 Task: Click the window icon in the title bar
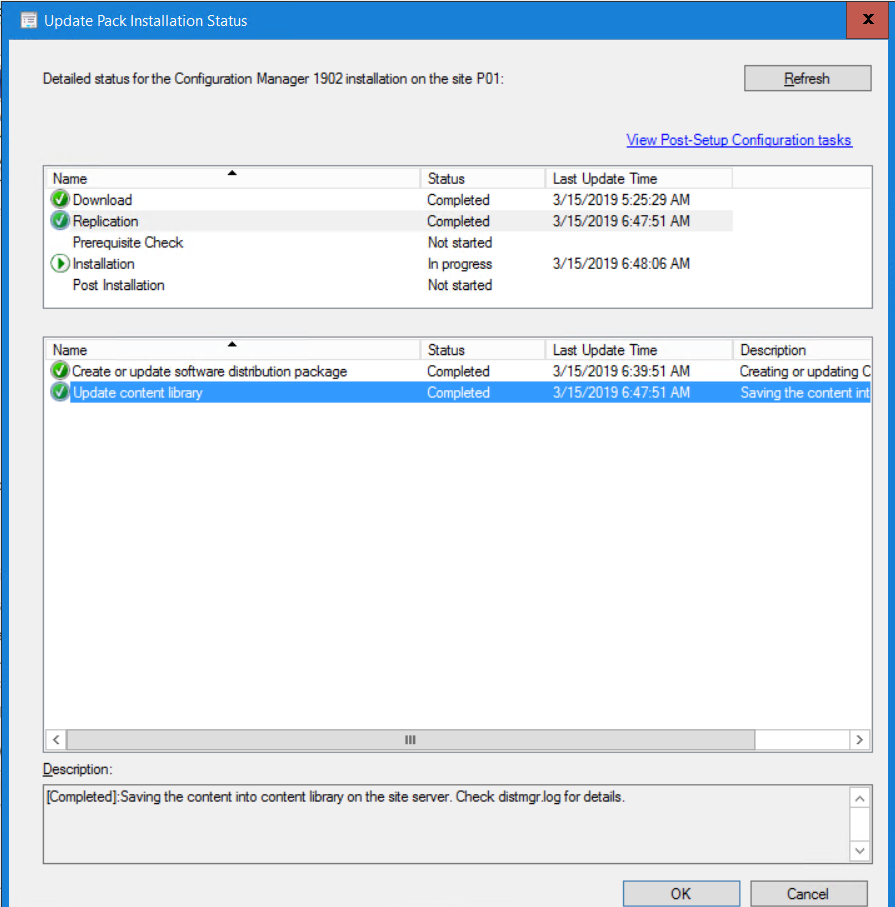point(28,20)
